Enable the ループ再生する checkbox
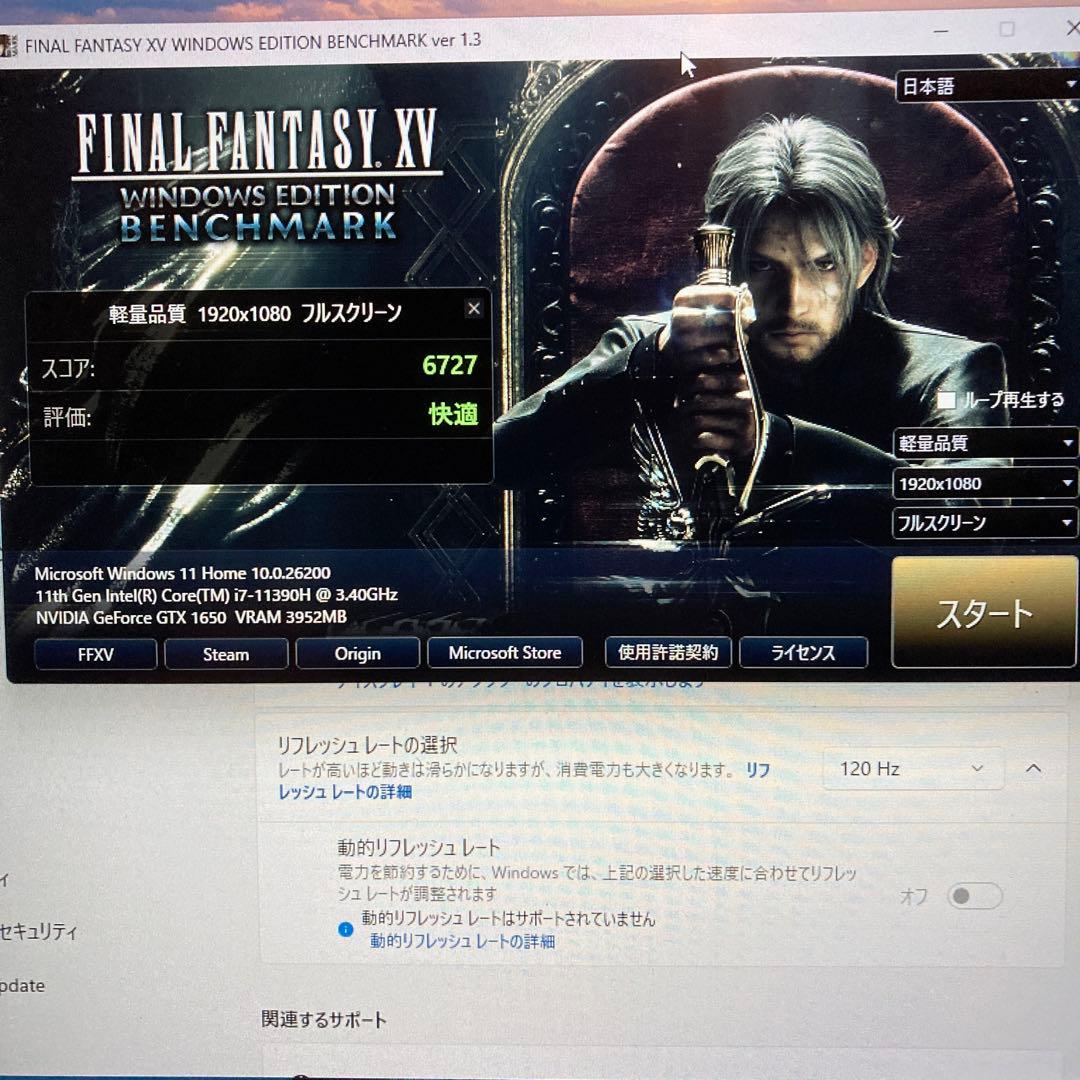1080x1080 pixels. tap(946, 400)
